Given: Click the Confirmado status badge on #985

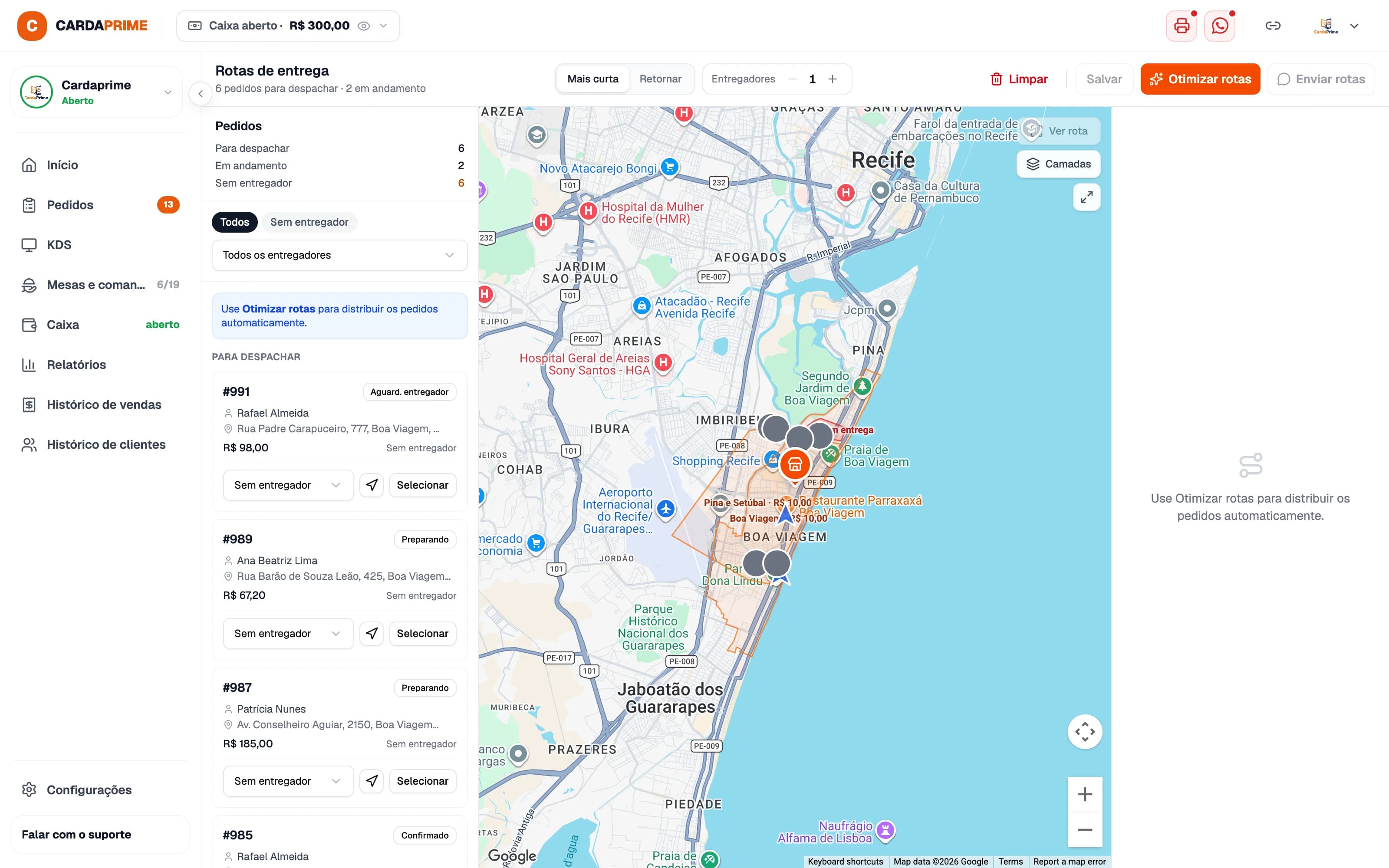Looking at the screenshot, I should (425, 835).
